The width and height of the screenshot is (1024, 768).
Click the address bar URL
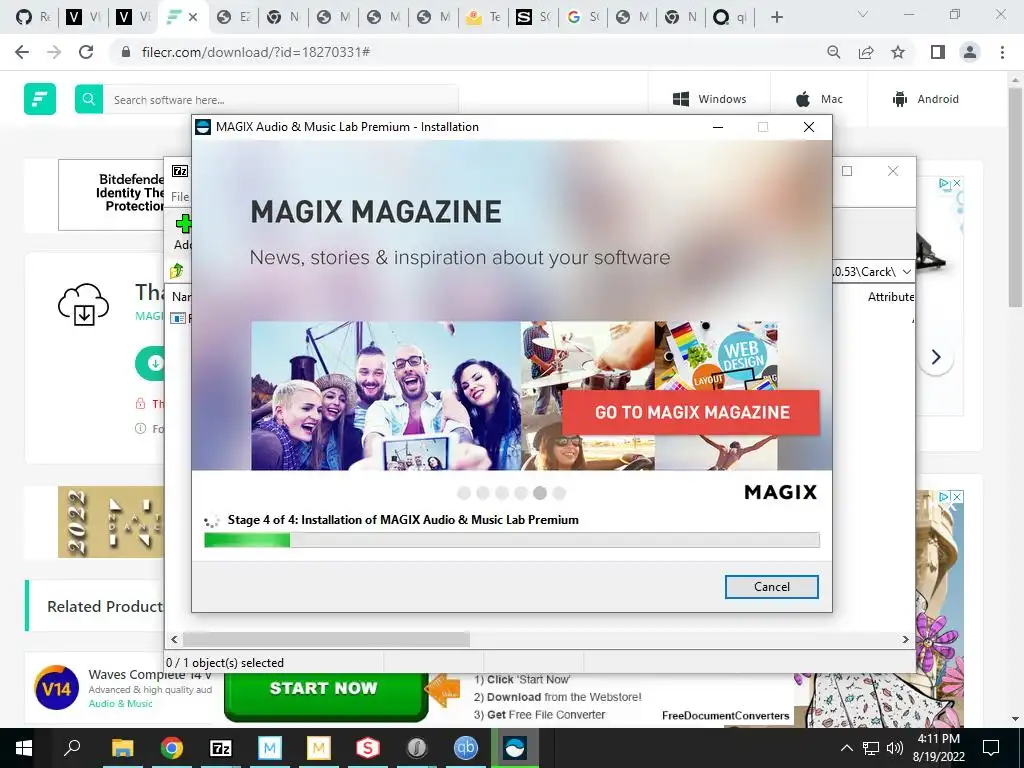pyautogui.click(x=256, y=52)
